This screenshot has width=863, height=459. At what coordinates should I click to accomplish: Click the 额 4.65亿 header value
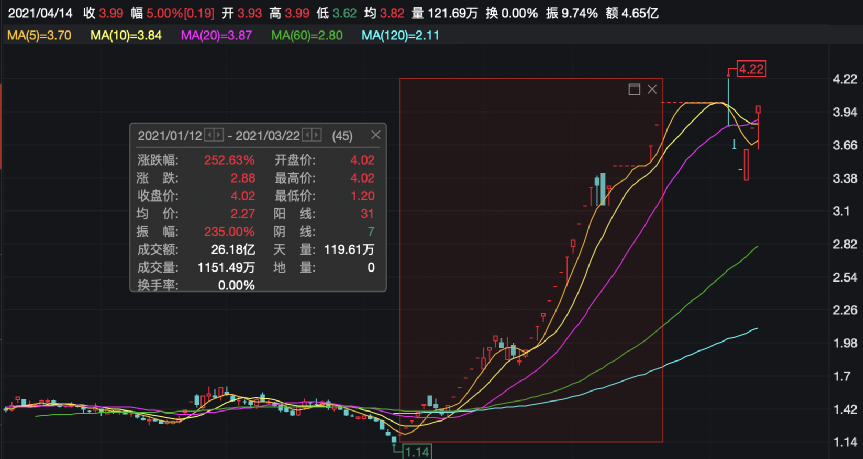632,13
